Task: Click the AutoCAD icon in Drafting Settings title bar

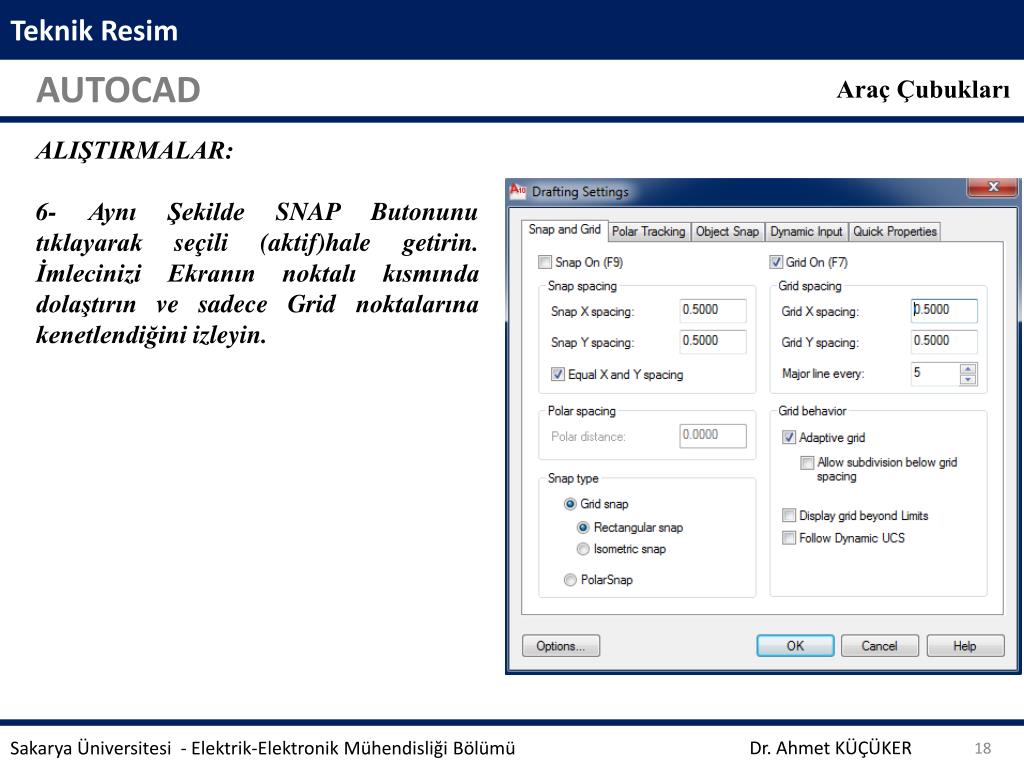Action: tap(518, 190)
